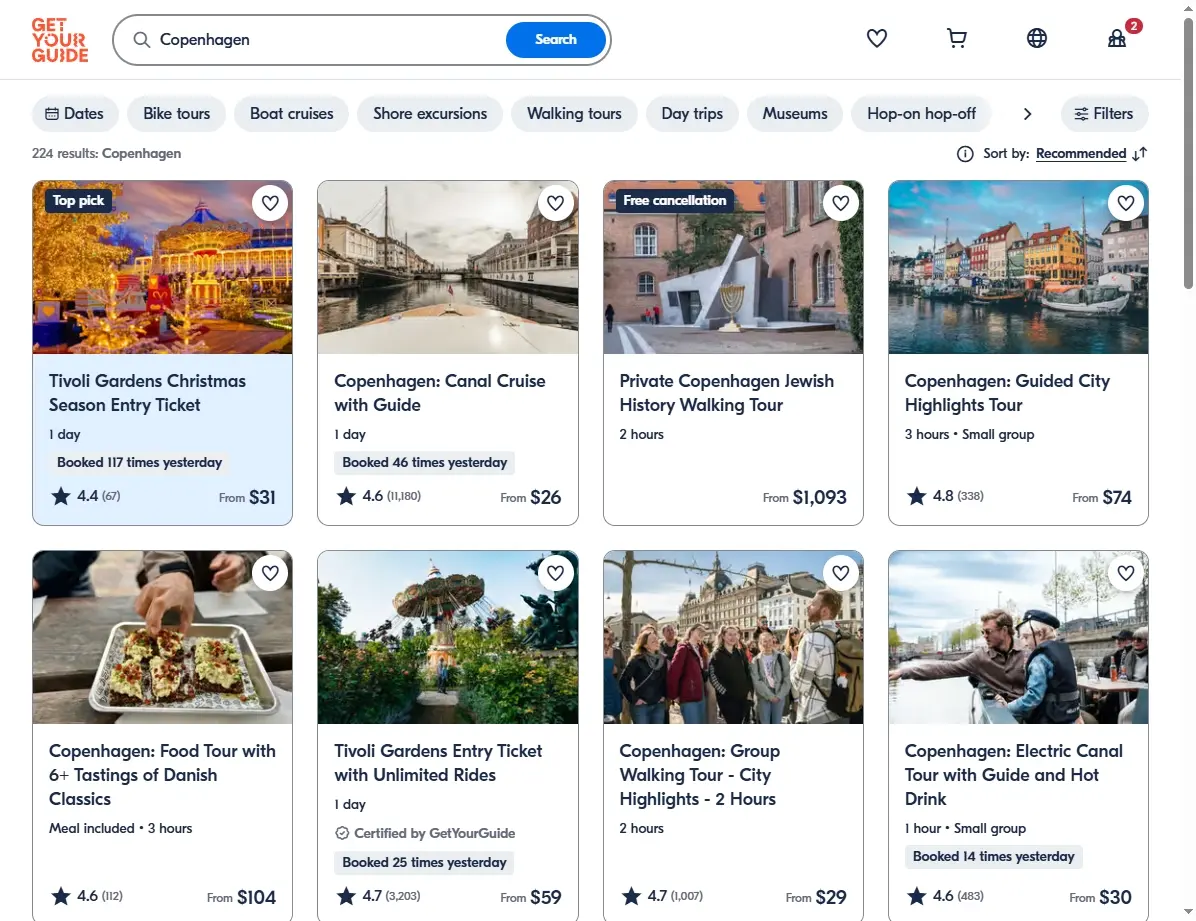Select the Walking tours chip
Viewport: 1196px width, 921px height.
pos(574,114)
